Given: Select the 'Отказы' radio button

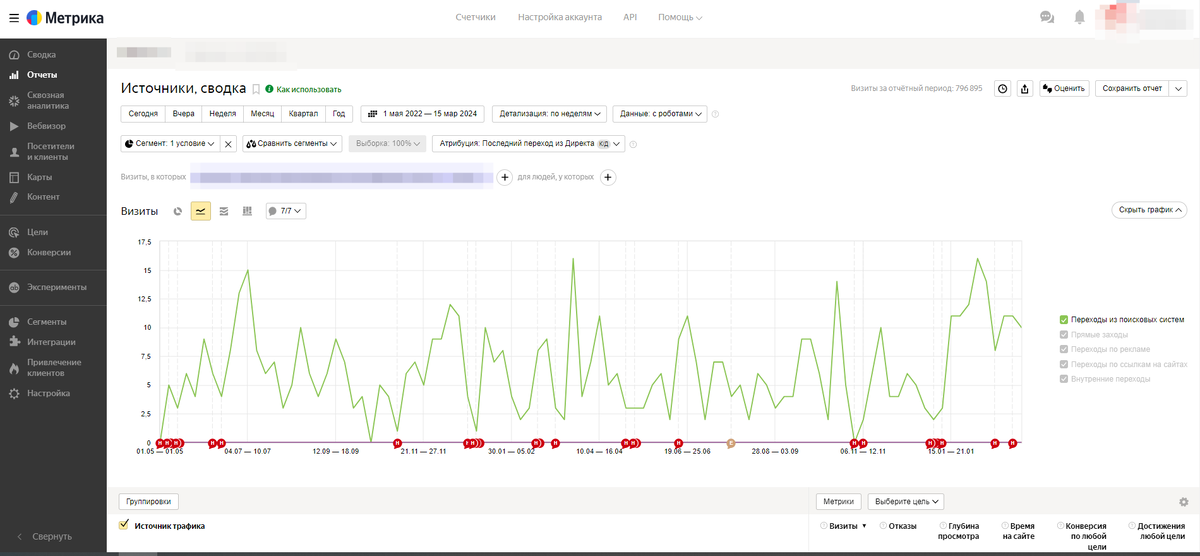Looking at the screenshot, I should point(883,525).
